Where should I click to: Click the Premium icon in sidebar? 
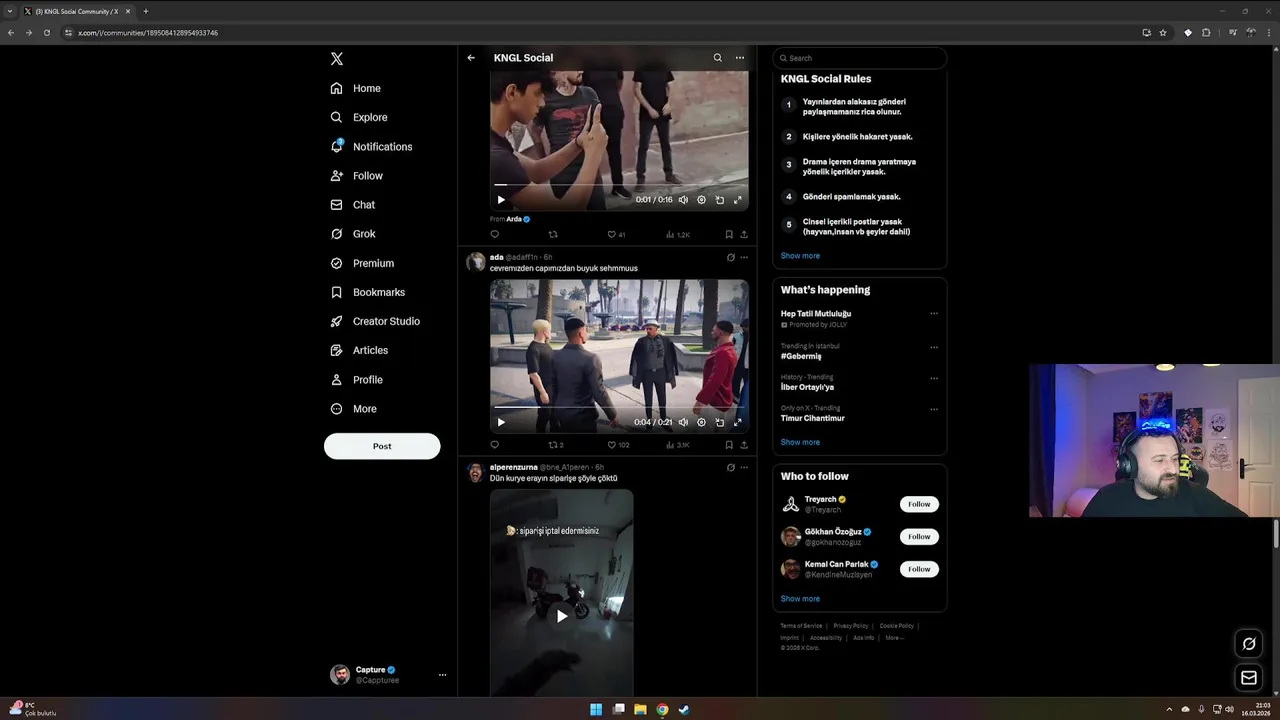tap(337, 263)
